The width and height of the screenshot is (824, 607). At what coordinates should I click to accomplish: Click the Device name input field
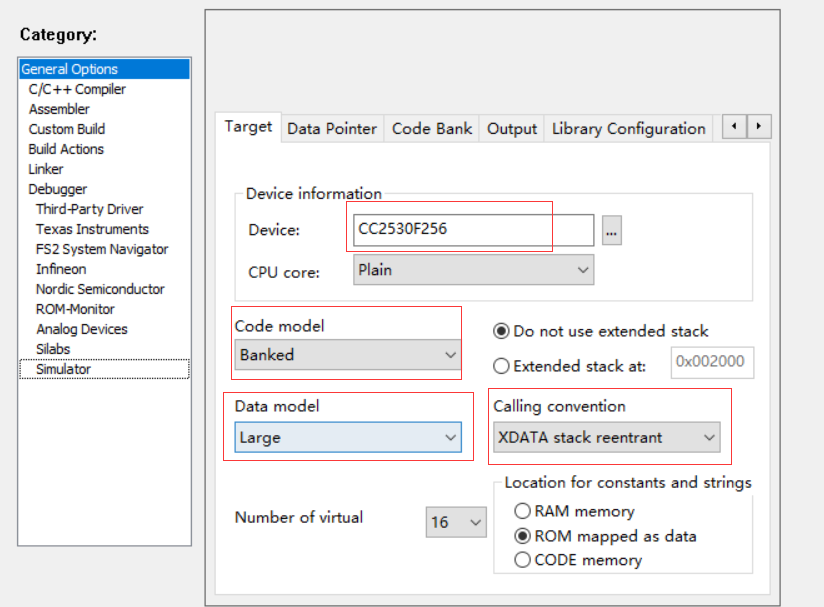(x=472, y=229)
